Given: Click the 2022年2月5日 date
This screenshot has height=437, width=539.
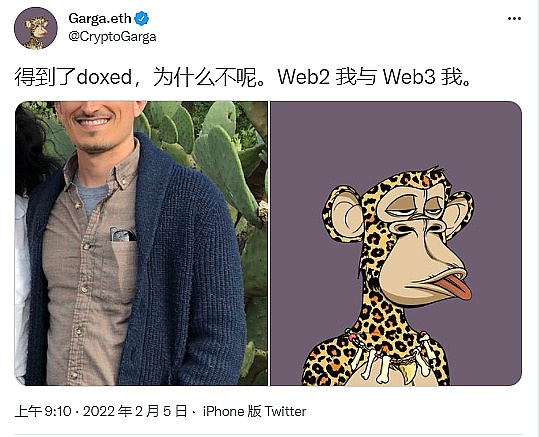Looking at the screenshot, I should pyautogui.click(x=135, y=411).
